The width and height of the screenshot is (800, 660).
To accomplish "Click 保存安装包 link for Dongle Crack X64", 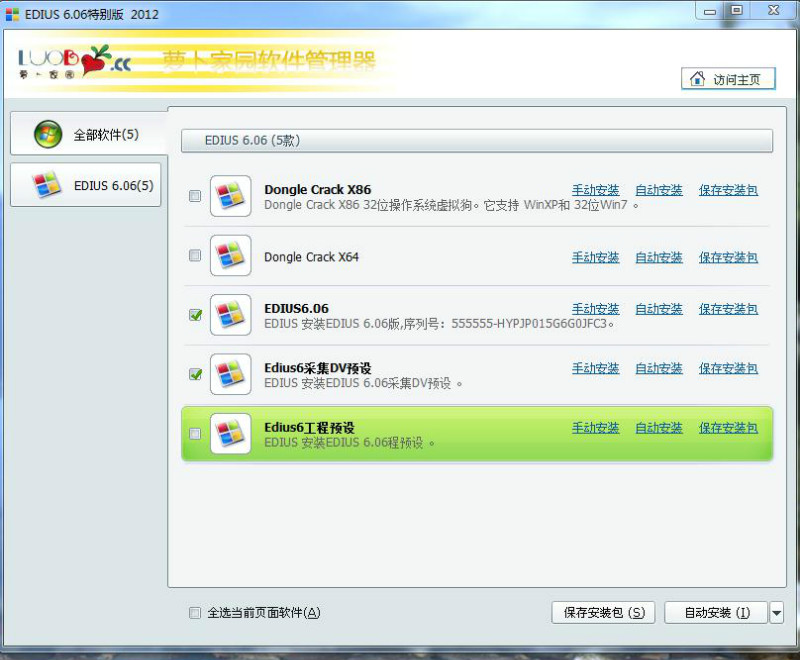I will click(x=728, y=258).
